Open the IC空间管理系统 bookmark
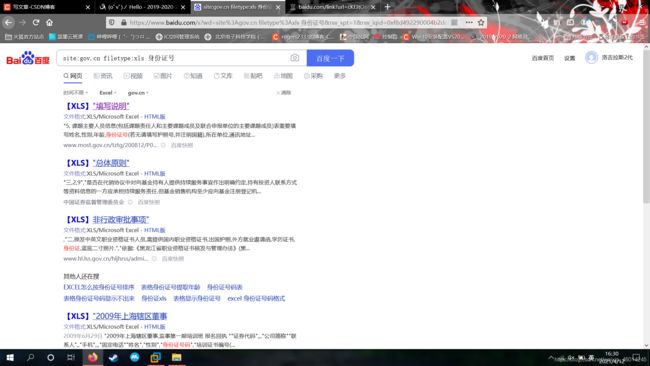650x366 pixels. pos(177,37)
